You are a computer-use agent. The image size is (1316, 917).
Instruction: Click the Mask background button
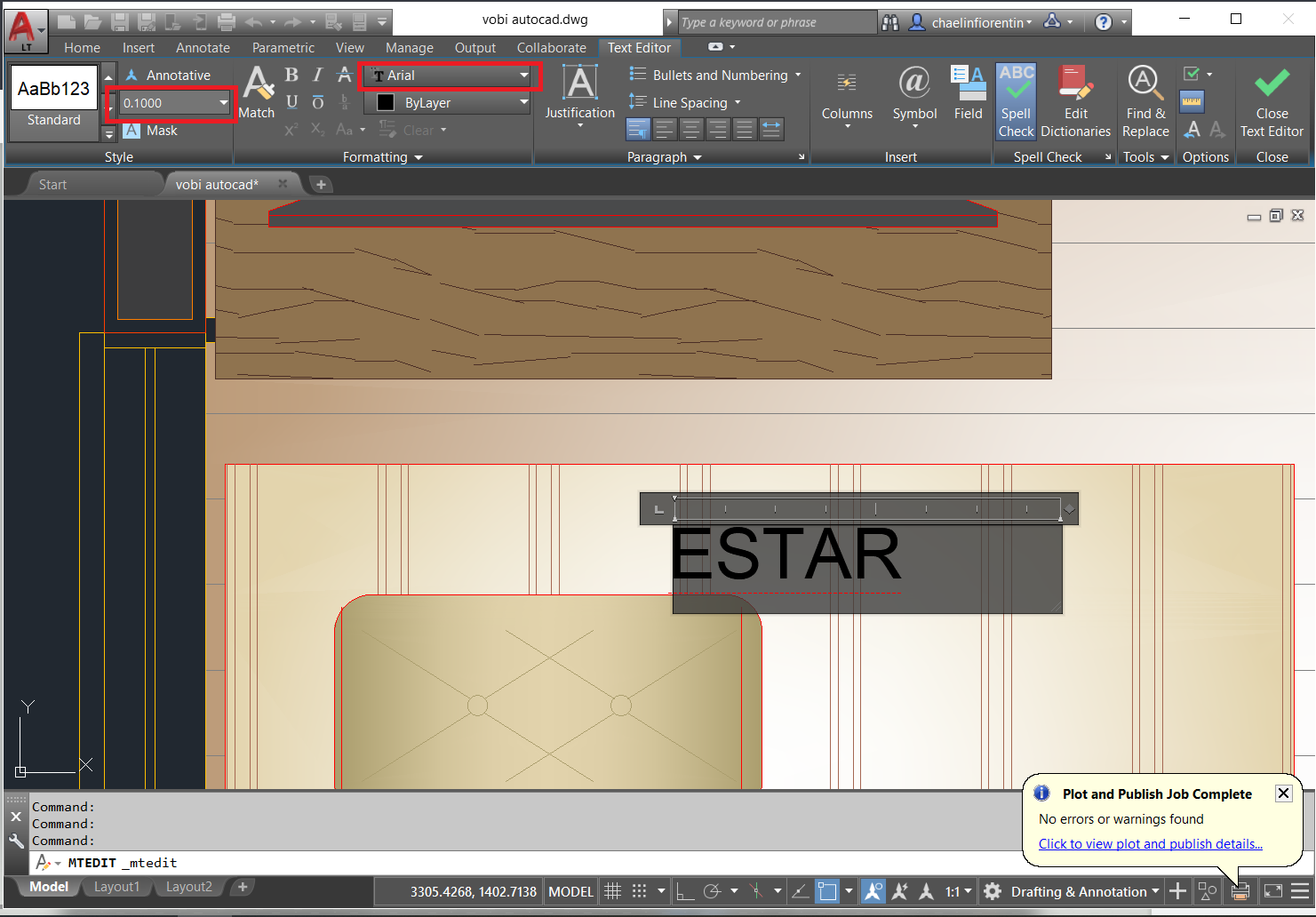(x=151, y=131)
